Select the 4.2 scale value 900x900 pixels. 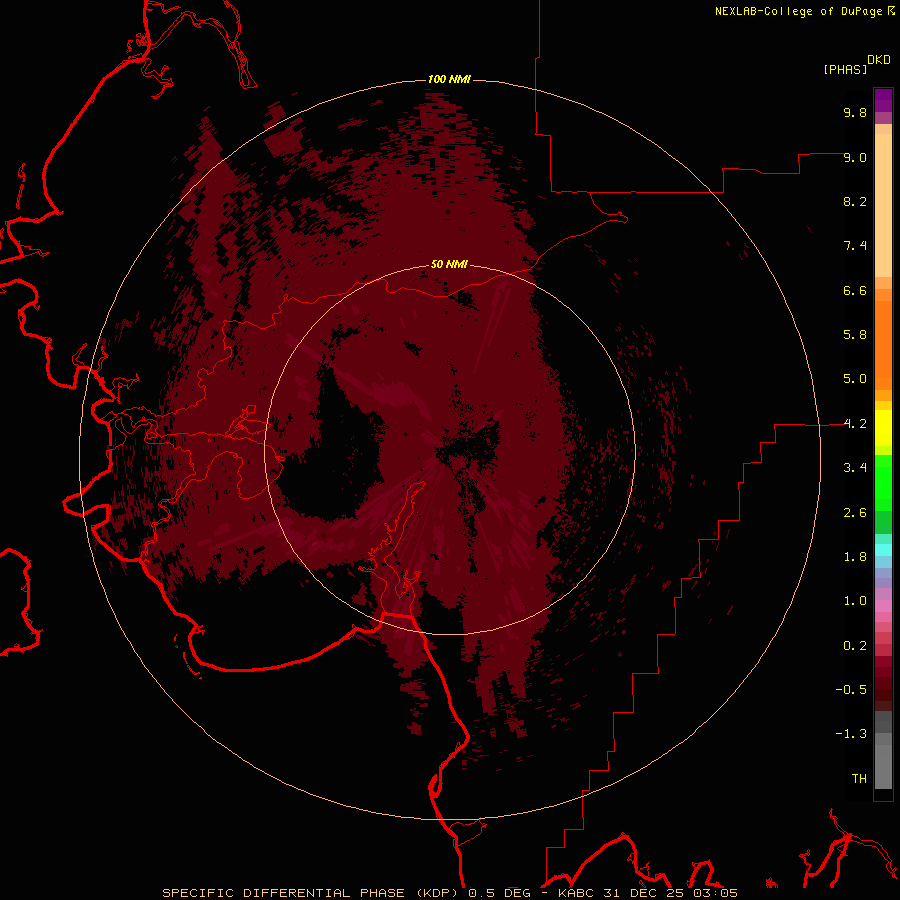tap(855, 424)
